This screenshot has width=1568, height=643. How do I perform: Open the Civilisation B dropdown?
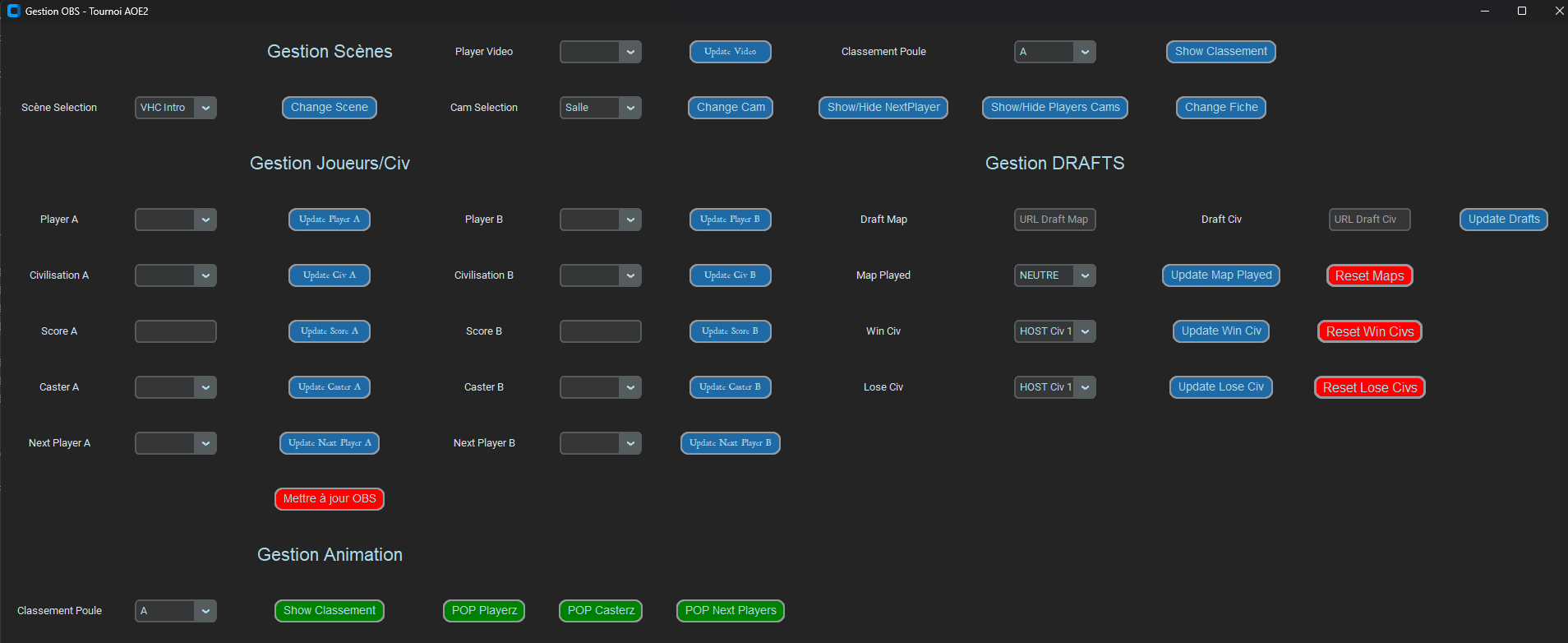601,275
